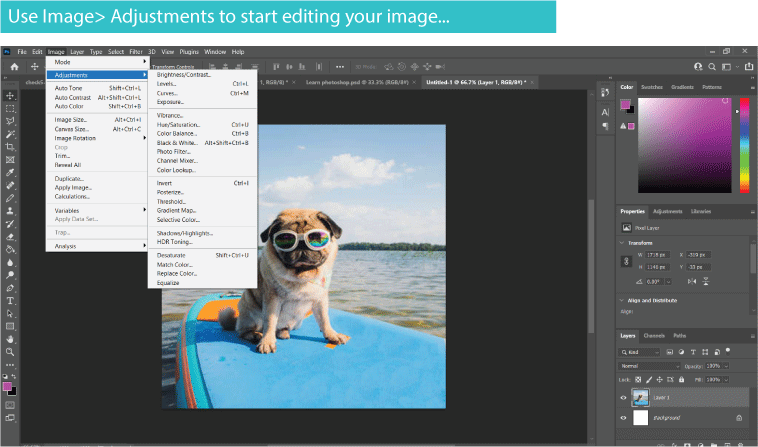Toggle the link width and height constraint
This screenshot has width=758, height=447.
[627, 262]
